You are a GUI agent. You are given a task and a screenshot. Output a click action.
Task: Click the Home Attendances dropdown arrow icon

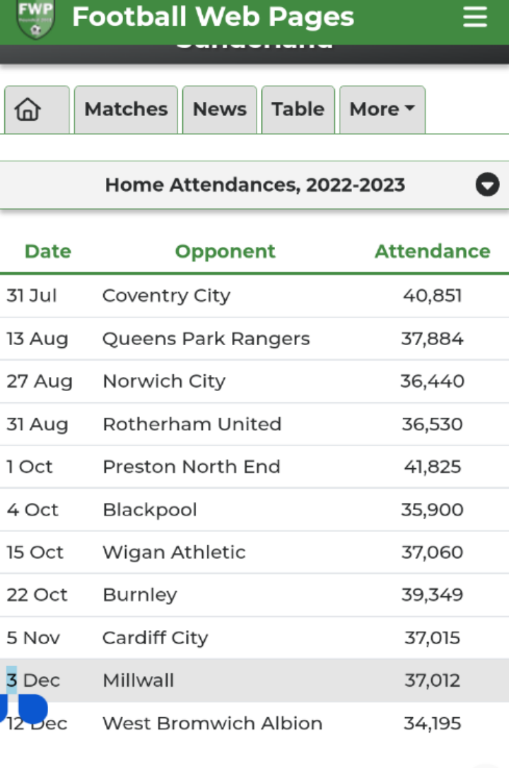click(487, 185)
